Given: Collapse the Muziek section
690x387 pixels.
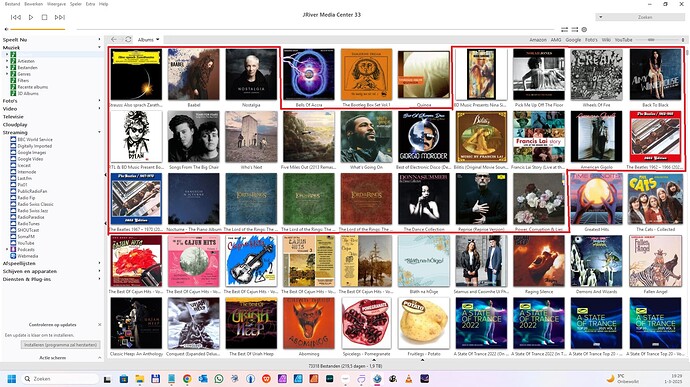Looking at the screenshot, I should pos(99,48).
